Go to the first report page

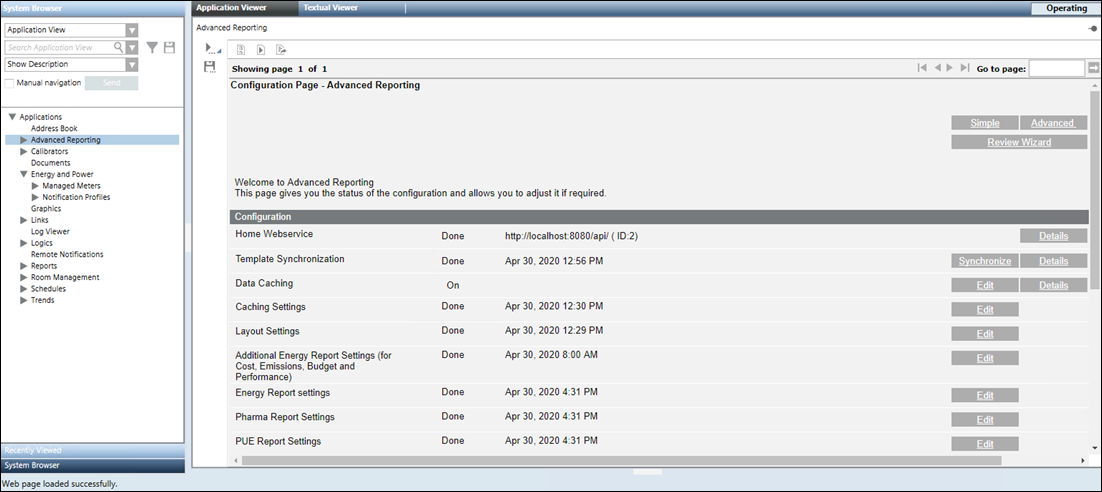(x=921, y=68)
